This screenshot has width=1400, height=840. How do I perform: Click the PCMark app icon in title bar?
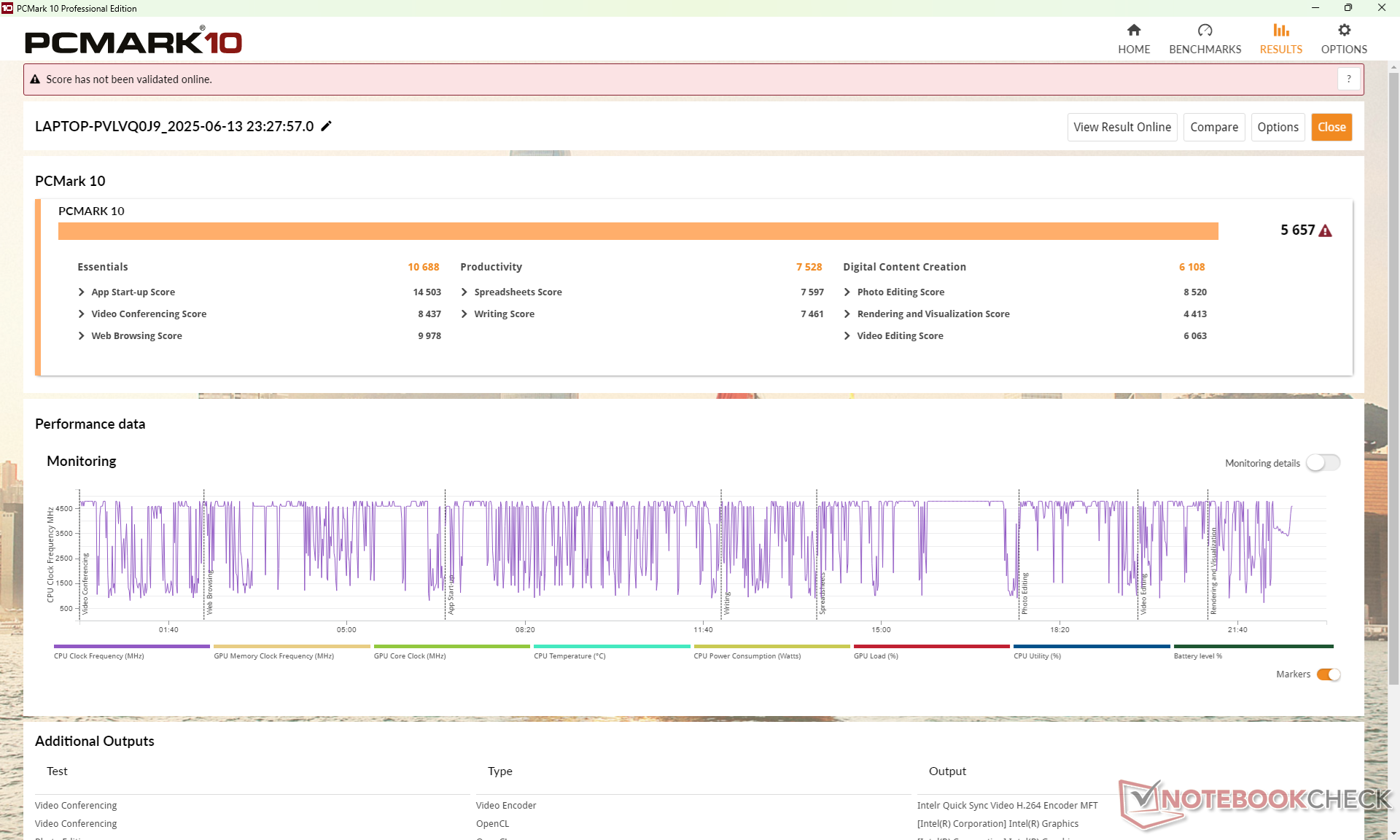[x=7, y=8]
